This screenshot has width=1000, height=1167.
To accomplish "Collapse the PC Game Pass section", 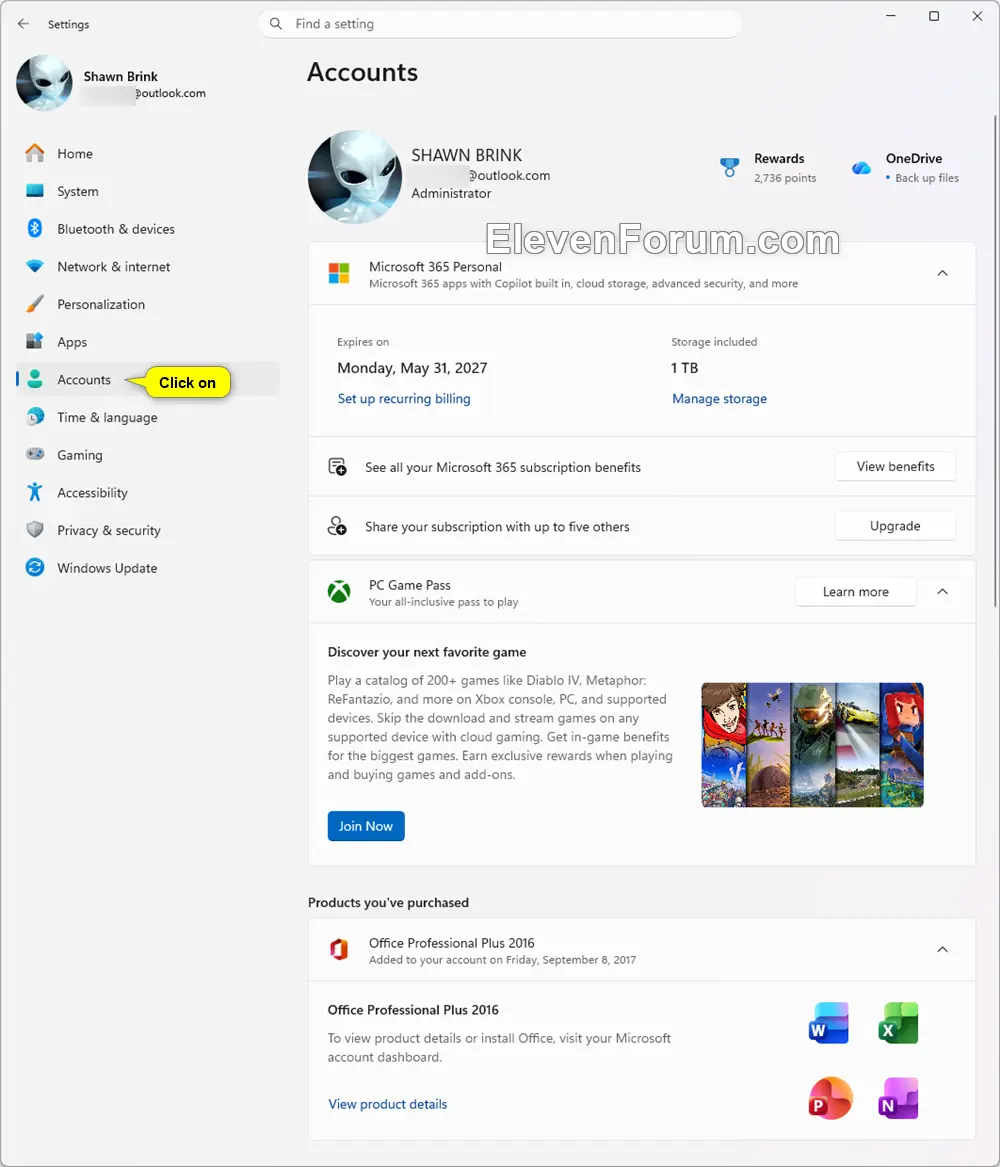I will click(x=942, y=592).
